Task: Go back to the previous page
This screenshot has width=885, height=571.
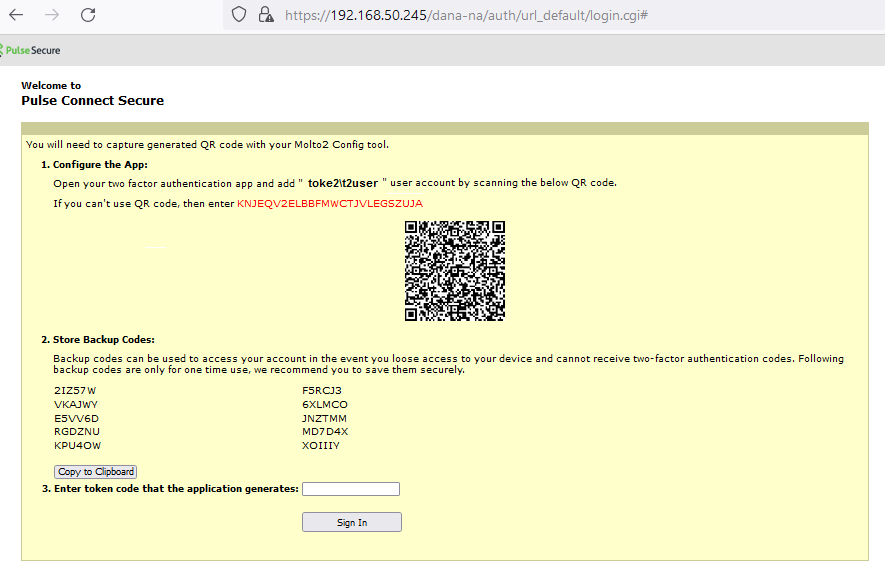Action: point(16,15)
